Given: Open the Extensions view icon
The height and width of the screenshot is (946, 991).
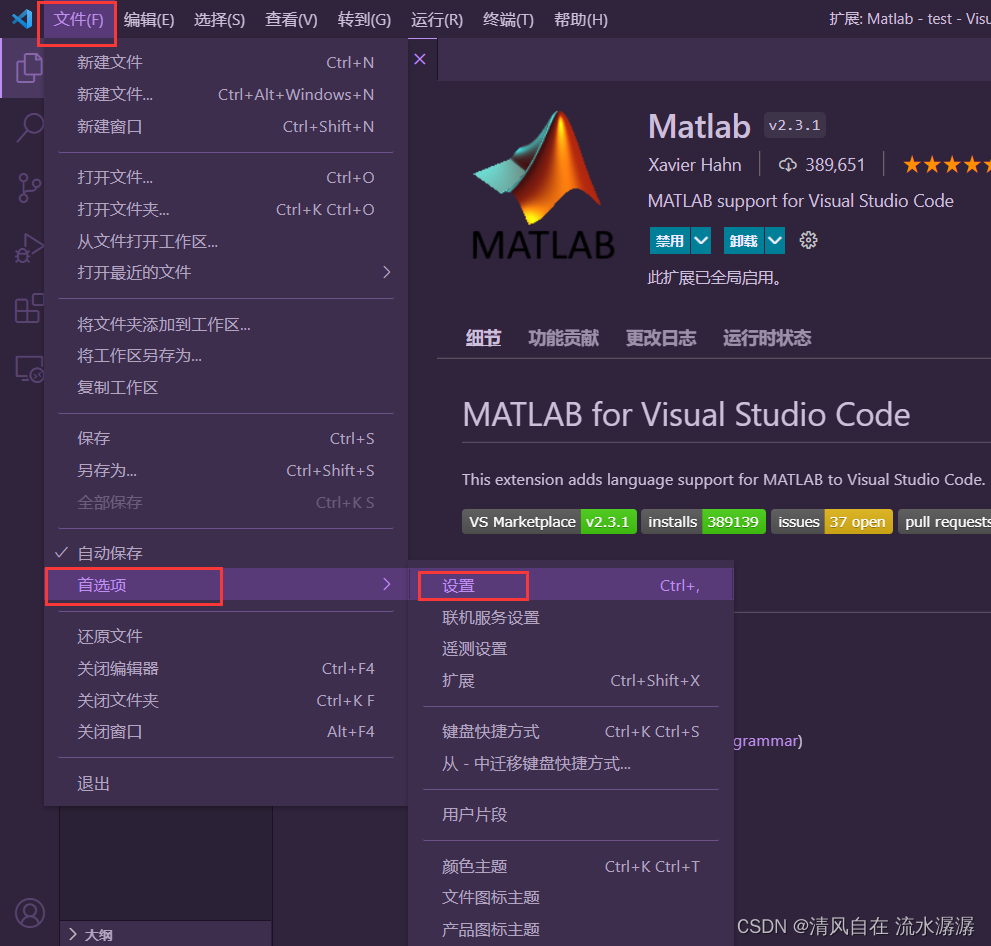Looking at the screenshot, I should [x=30, y=308].
